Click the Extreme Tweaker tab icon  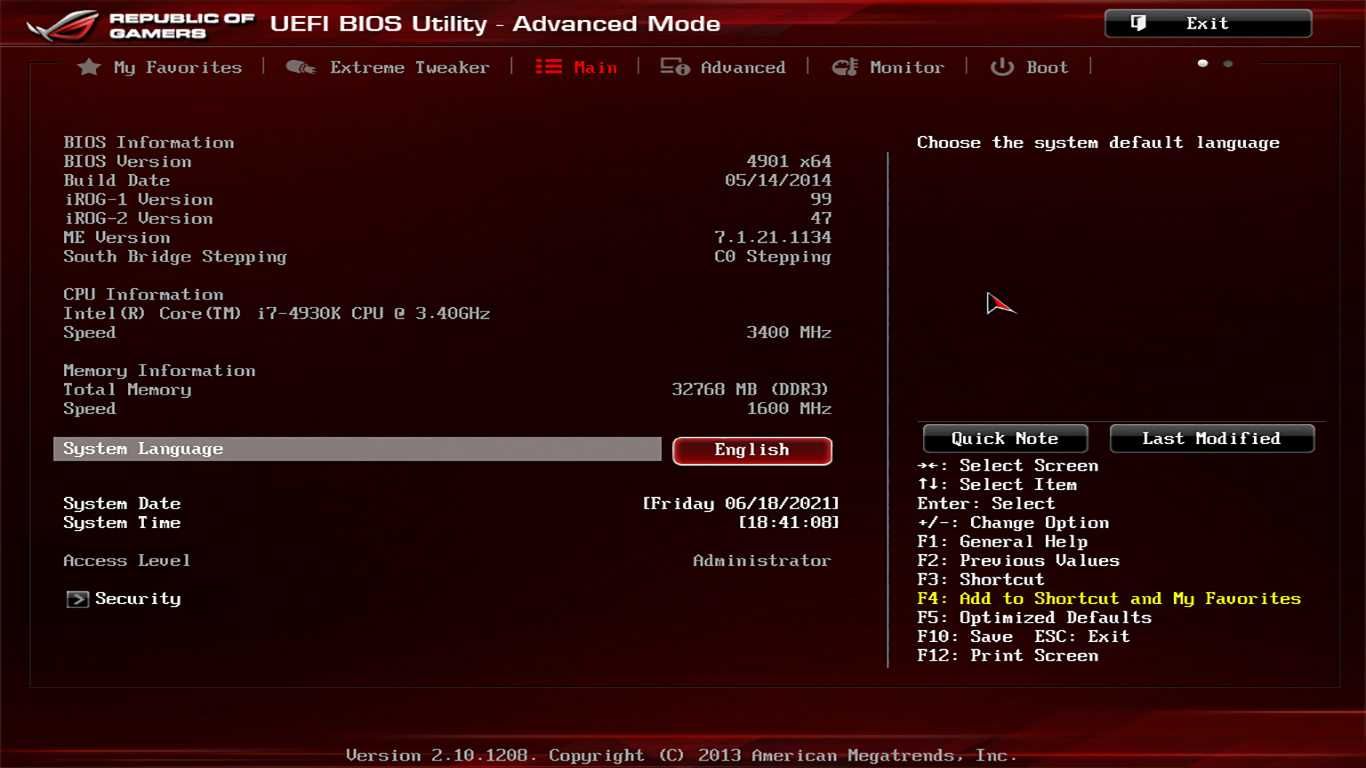pos(301,67)
